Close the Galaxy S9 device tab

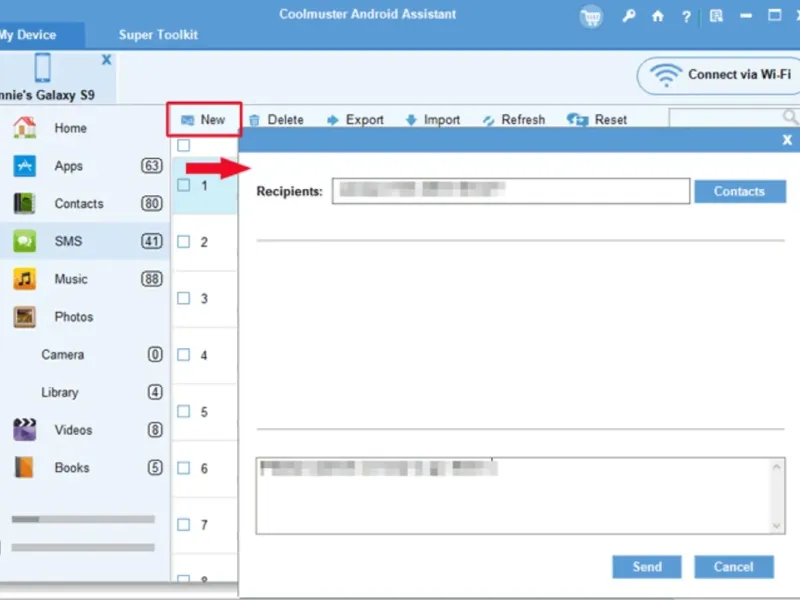106,60
